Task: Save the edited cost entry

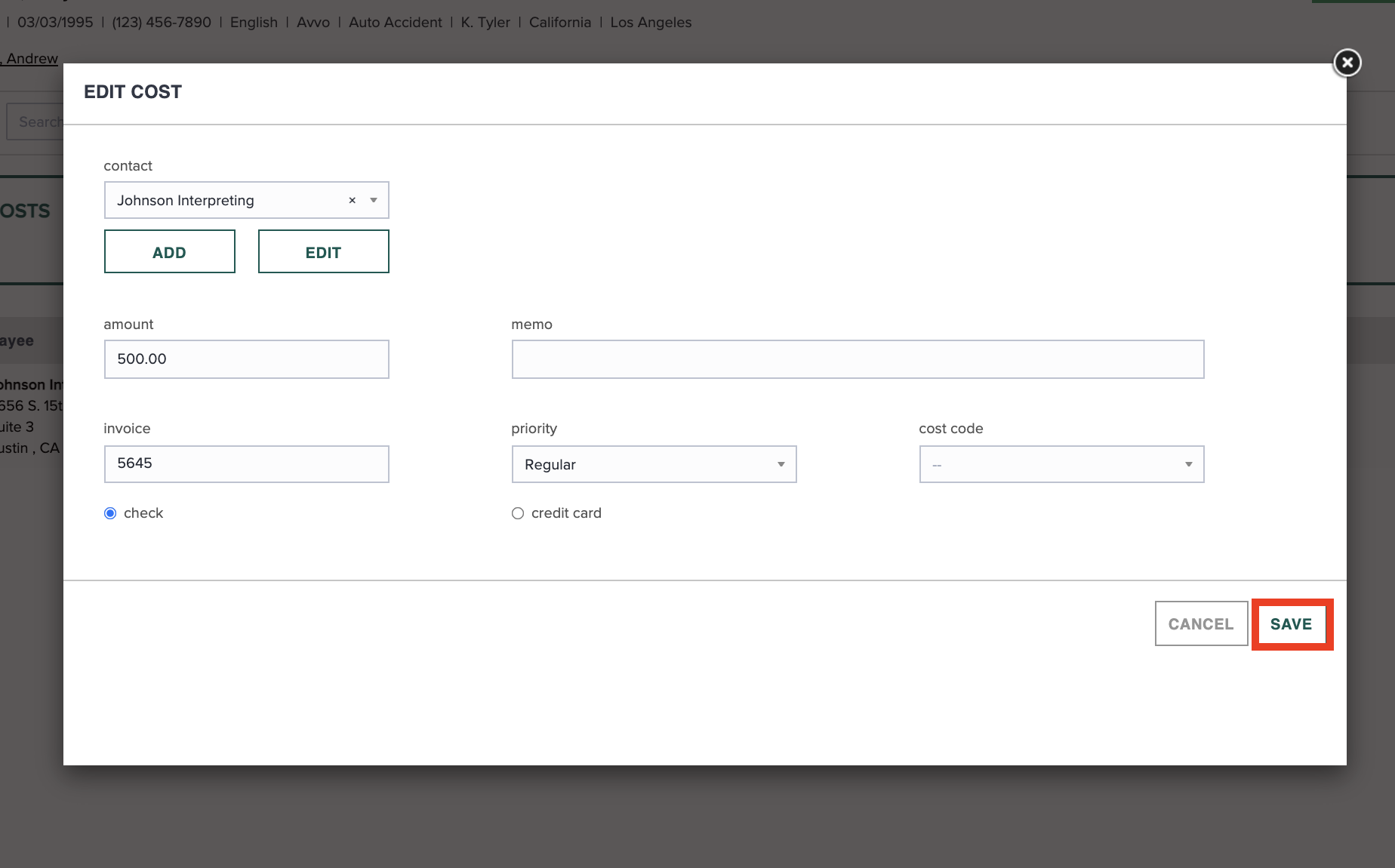Action: tap(1292, 624)
